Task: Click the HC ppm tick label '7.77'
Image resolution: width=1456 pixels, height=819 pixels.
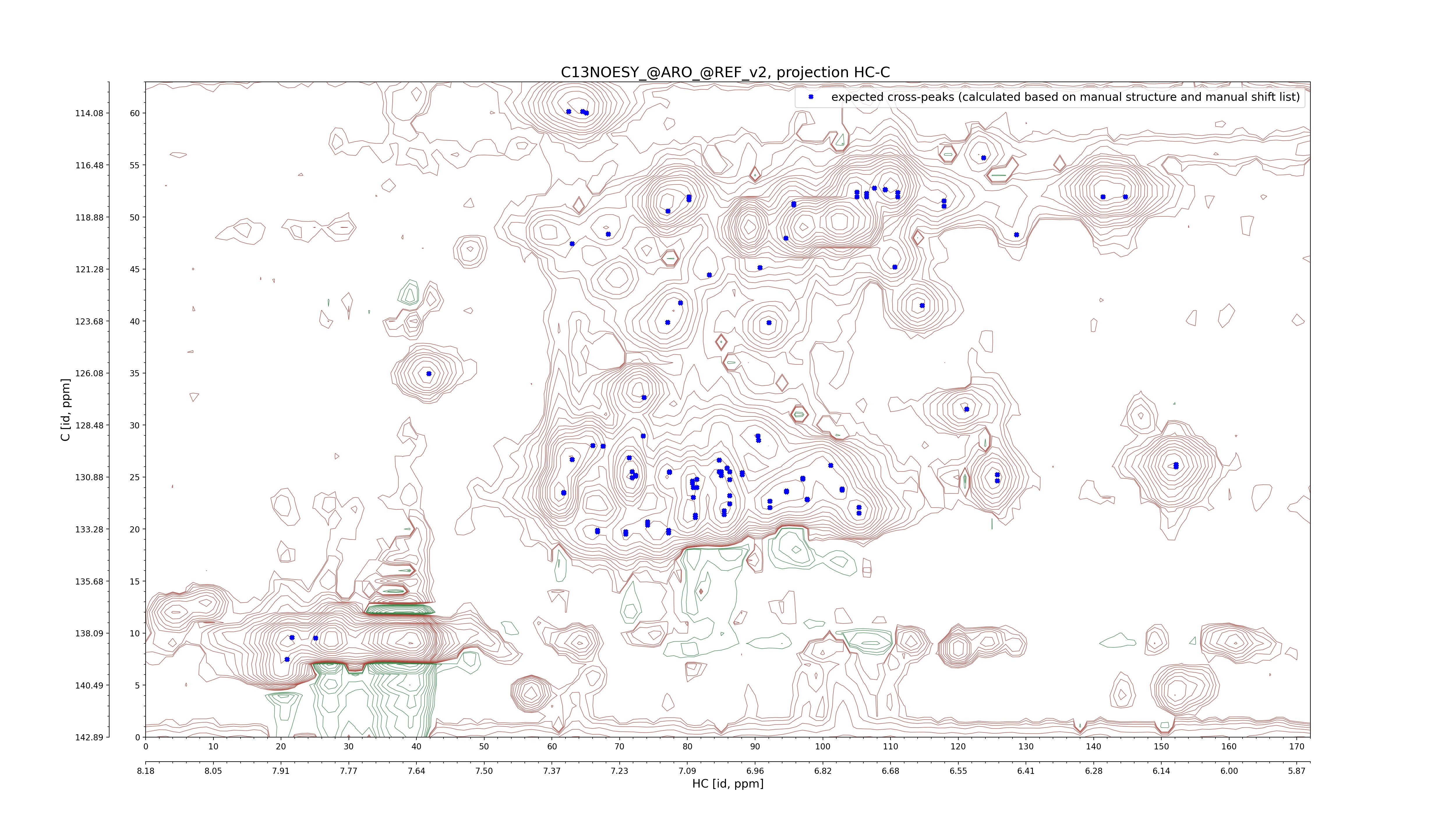Action: coord(349,771)
